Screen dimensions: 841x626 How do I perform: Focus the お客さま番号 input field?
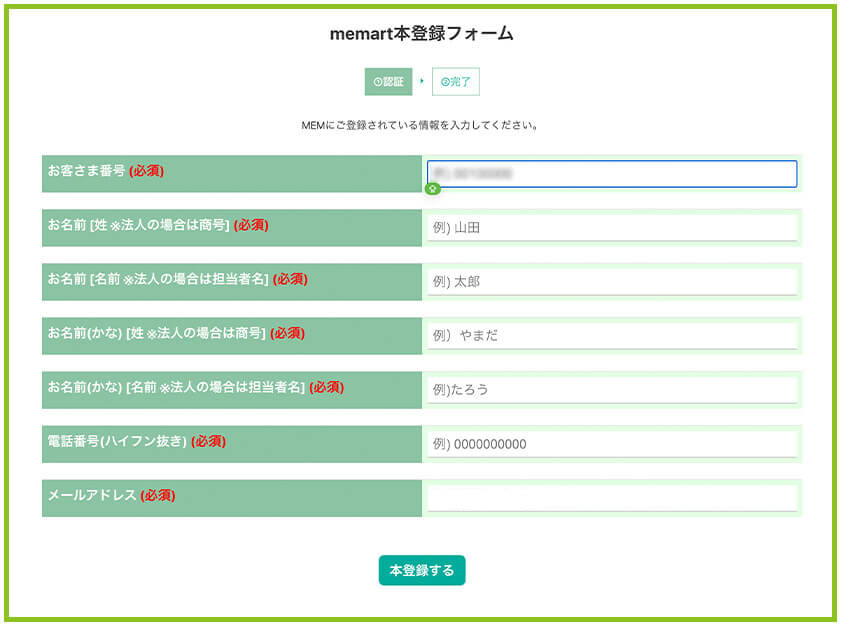pos(611,174)
